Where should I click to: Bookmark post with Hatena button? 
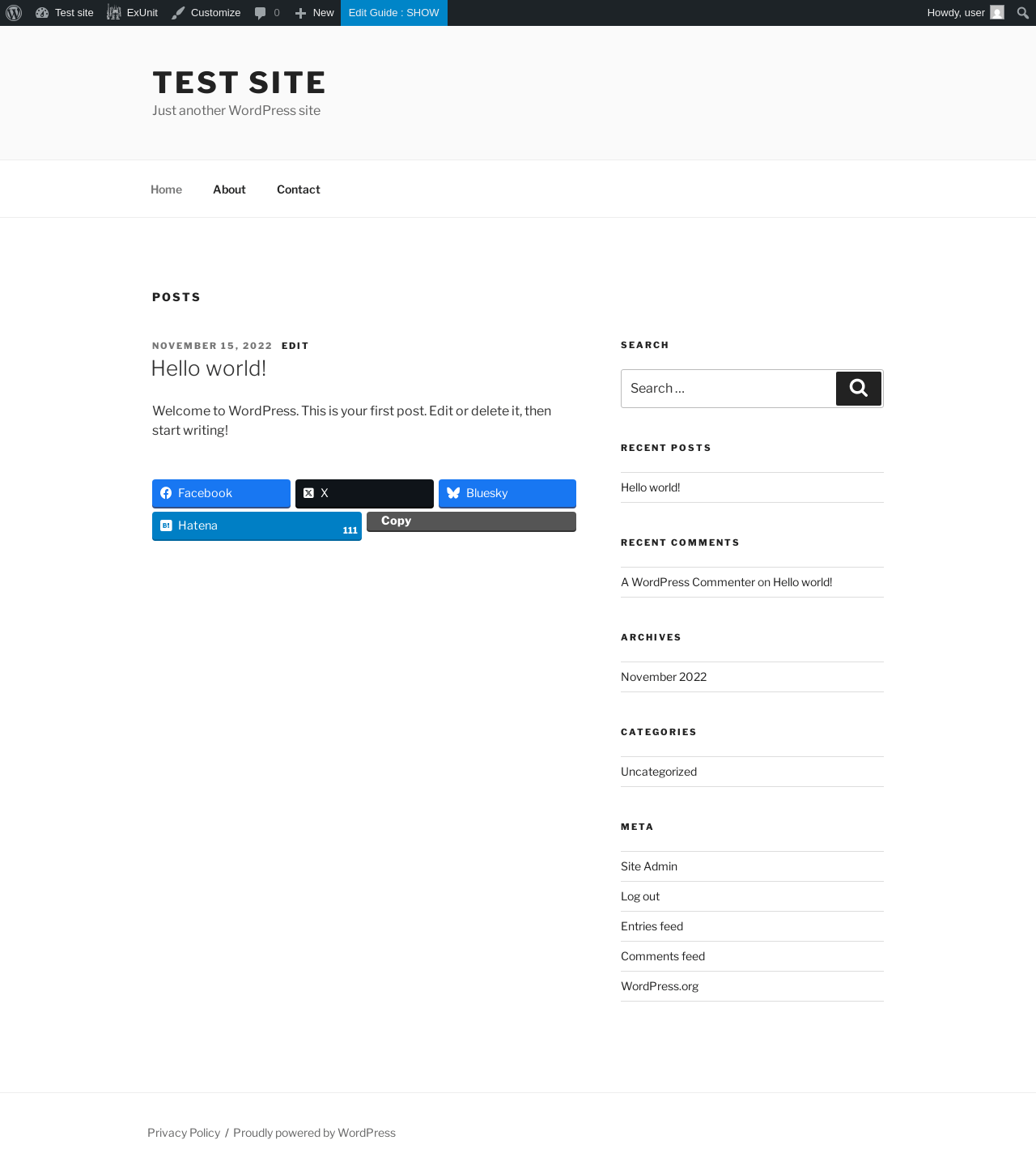click(x=257, y=525)
